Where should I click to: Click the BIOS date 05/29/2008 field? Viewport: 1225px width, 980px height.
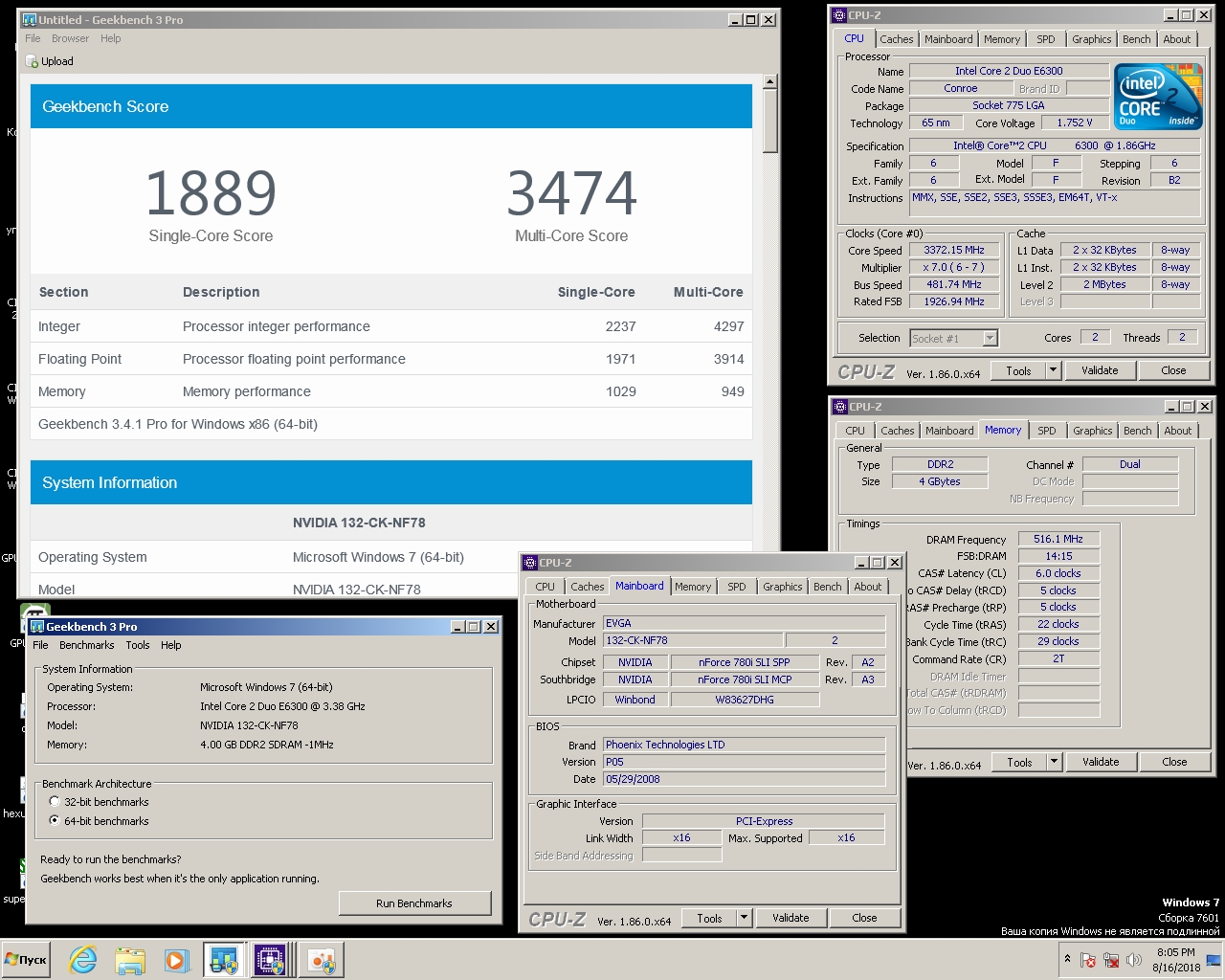744,779
